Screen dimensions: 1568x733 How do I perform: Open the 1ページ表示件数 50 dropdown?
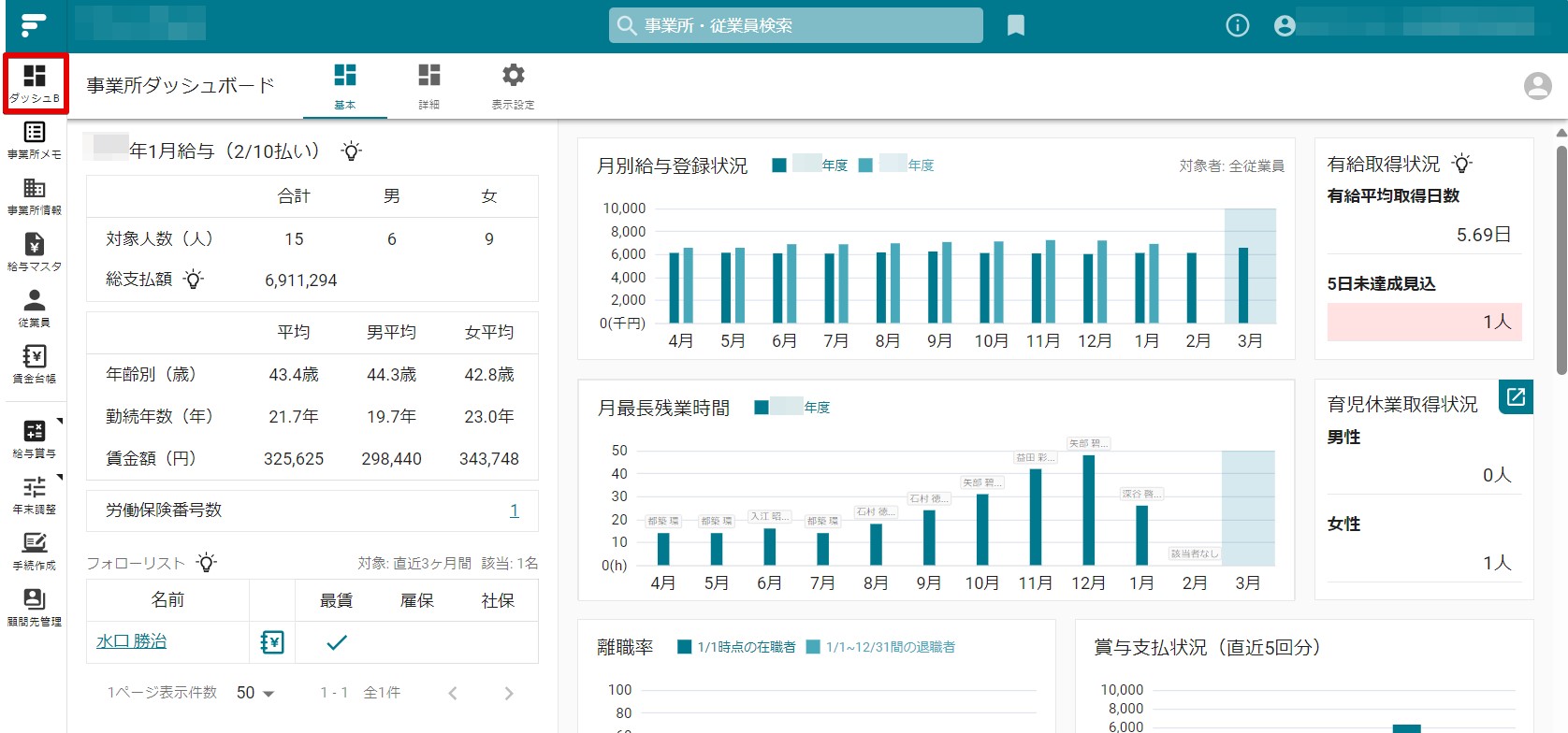point(254,693)
